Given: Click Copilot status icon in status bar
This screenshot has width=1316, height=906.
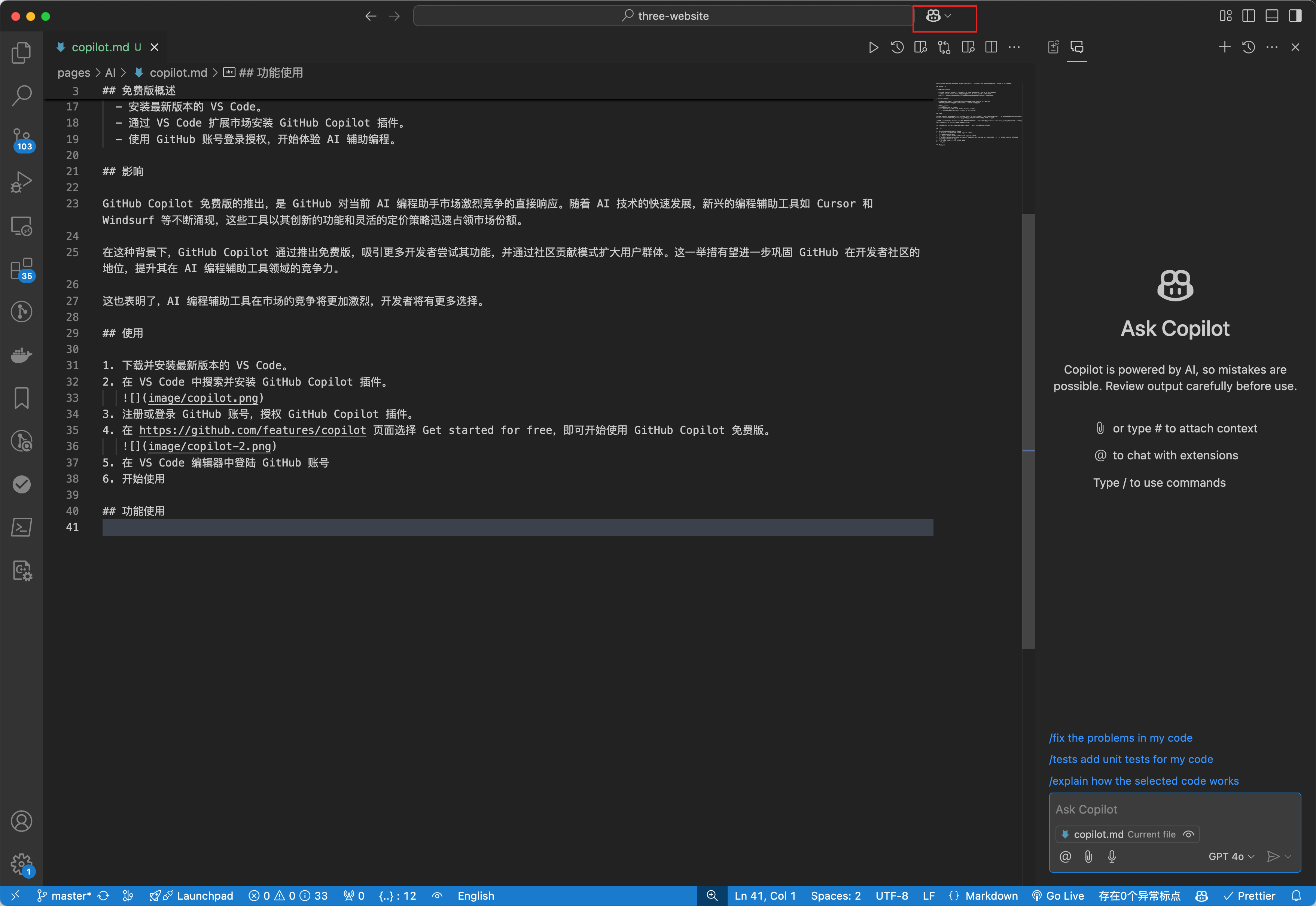Looking at the screenshot, I should (1201, 896).
